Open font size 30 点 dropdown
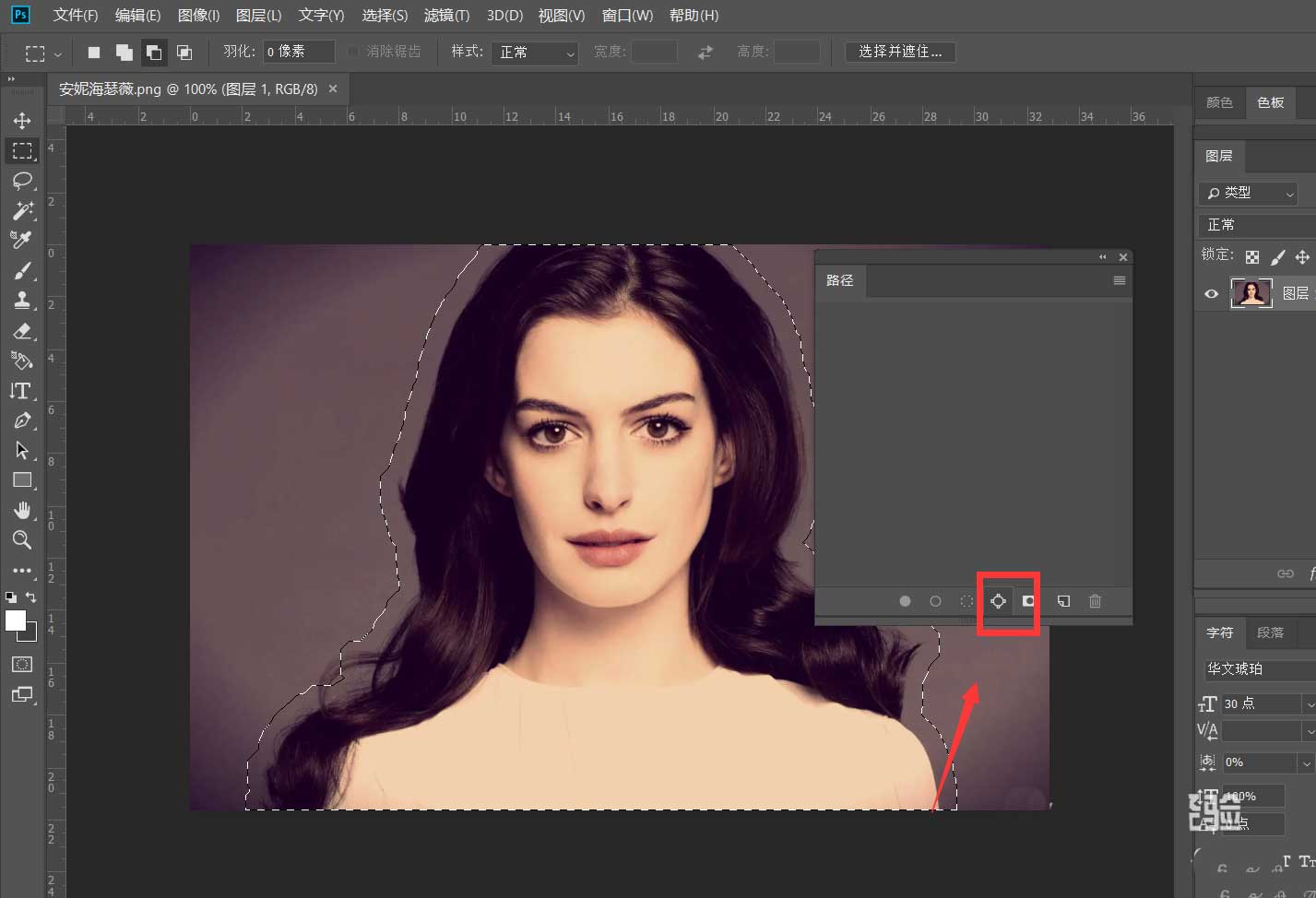This screenshot has width=1316, height=898. point(1310,703)
